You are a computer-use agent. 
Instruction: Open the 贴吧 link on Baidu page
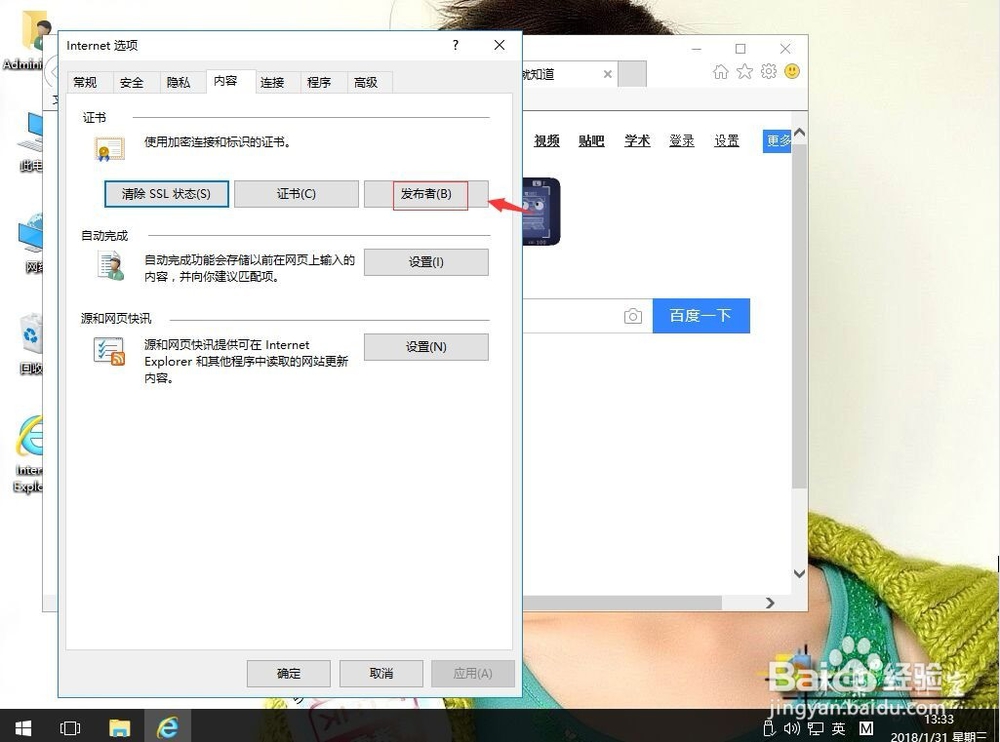click(x=591, y=141)
